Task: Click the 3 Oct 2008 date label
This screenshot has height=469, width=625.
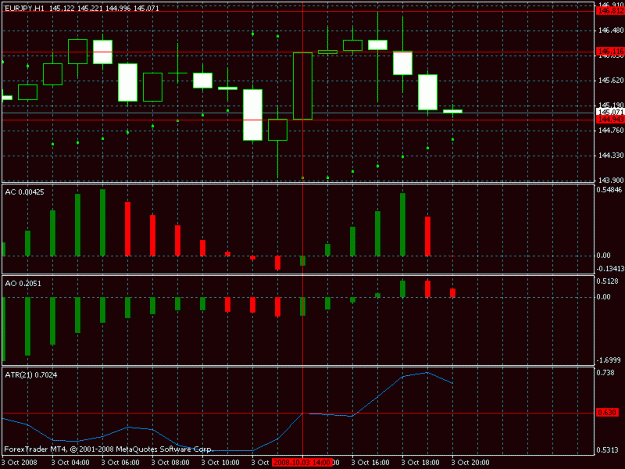Action: tap(20, 463)
